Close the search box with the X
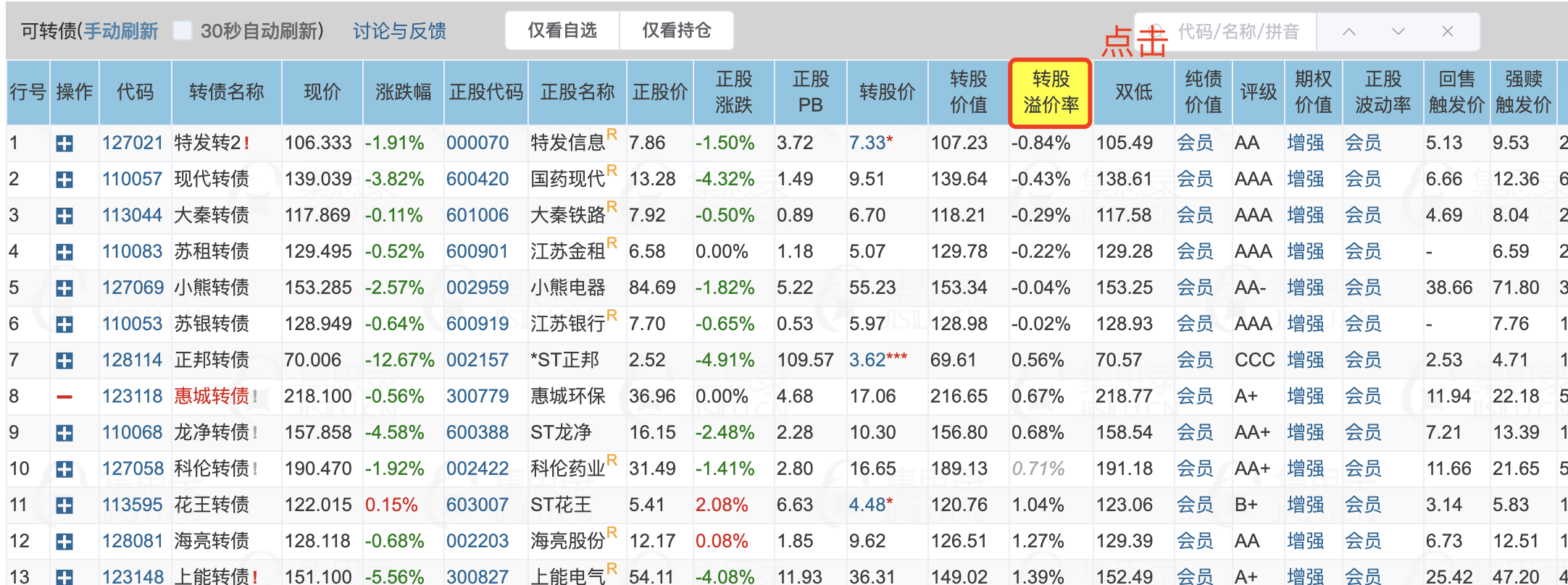This screenshot has height=585, width=1568. pos(1448,31)
